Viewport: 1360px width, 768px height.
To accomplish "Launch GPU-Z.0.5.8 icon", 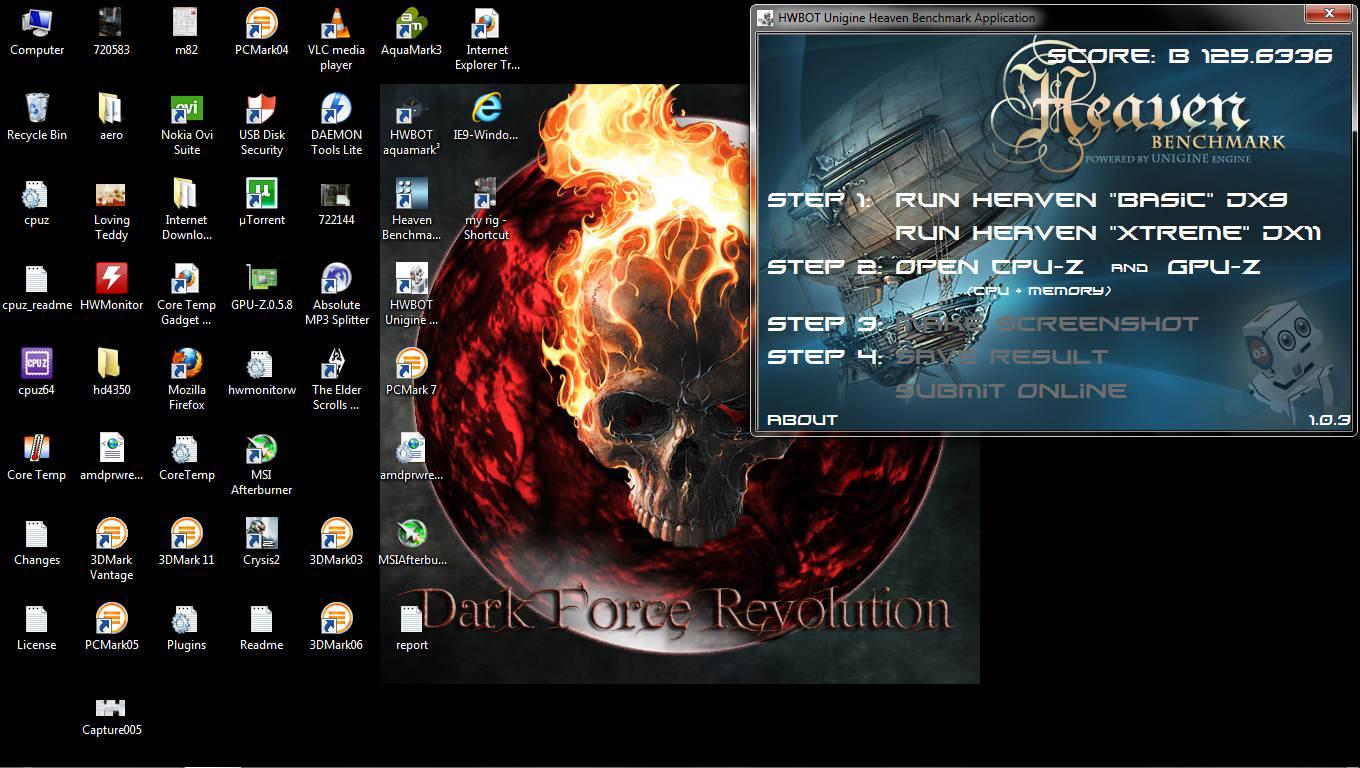I will (261, 288).
